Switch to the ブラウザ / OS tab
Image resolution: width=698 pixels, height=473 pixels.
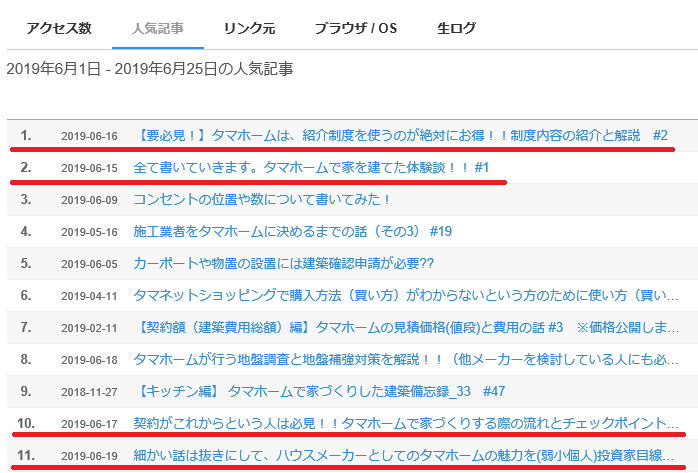pos(355,28)
